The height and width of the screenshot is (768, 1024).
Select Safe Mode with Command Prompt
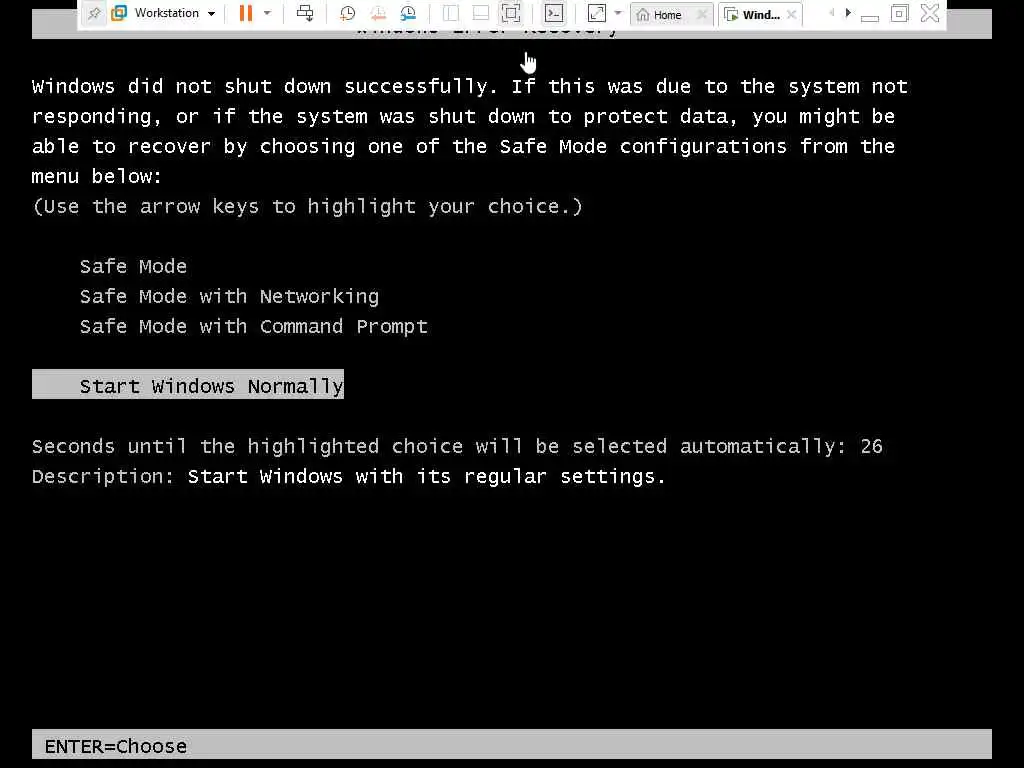click(253, 327)
